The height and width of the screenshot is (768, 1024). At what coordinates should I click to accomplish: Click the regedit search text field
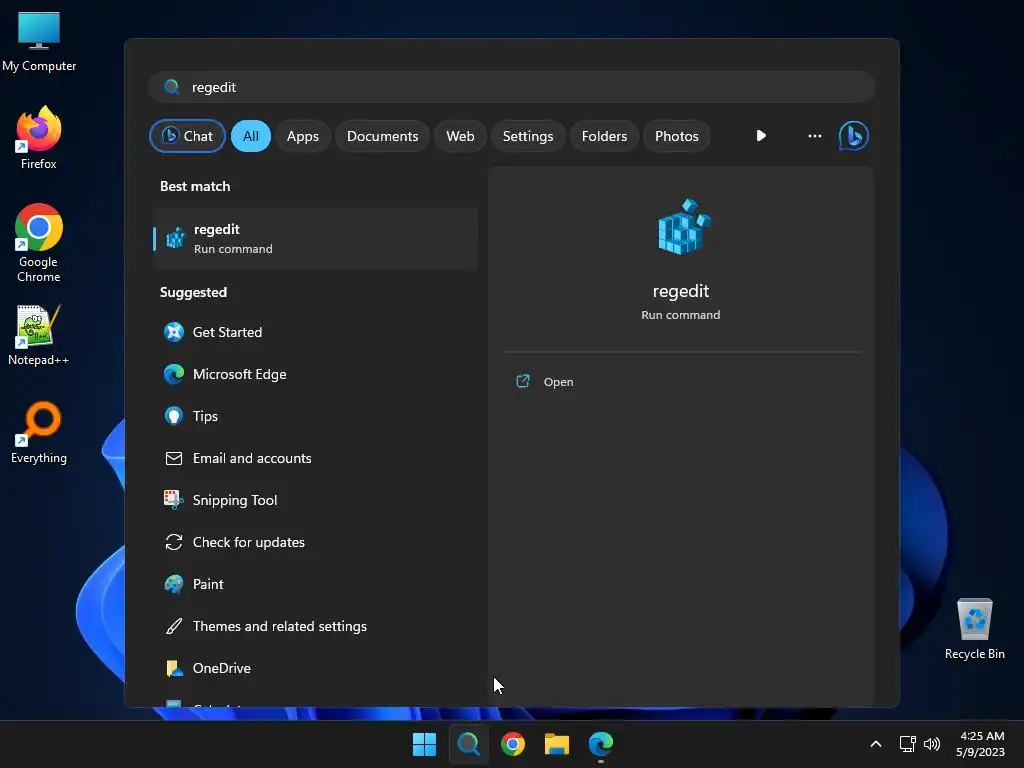[x=512, y=87]
